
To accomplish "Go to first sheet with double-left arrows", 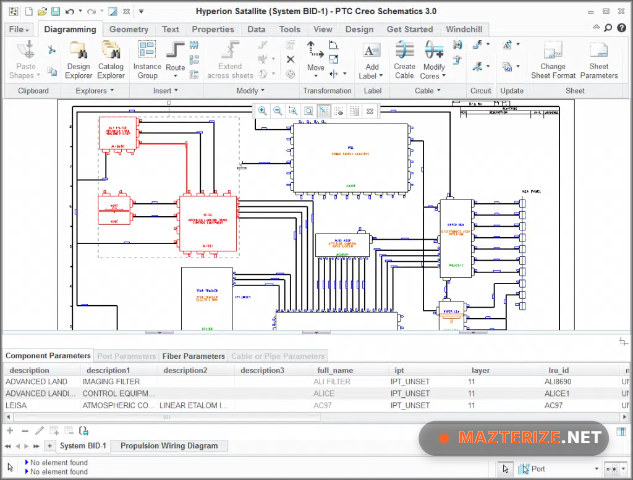I will pyautogui.click(x=8, y=446).
